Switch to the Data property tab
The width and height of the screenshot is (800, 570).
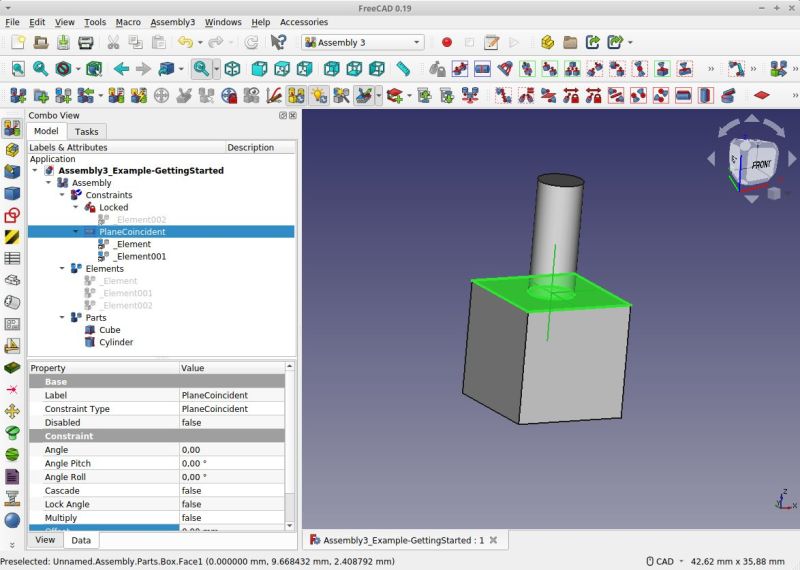[81, 540]
